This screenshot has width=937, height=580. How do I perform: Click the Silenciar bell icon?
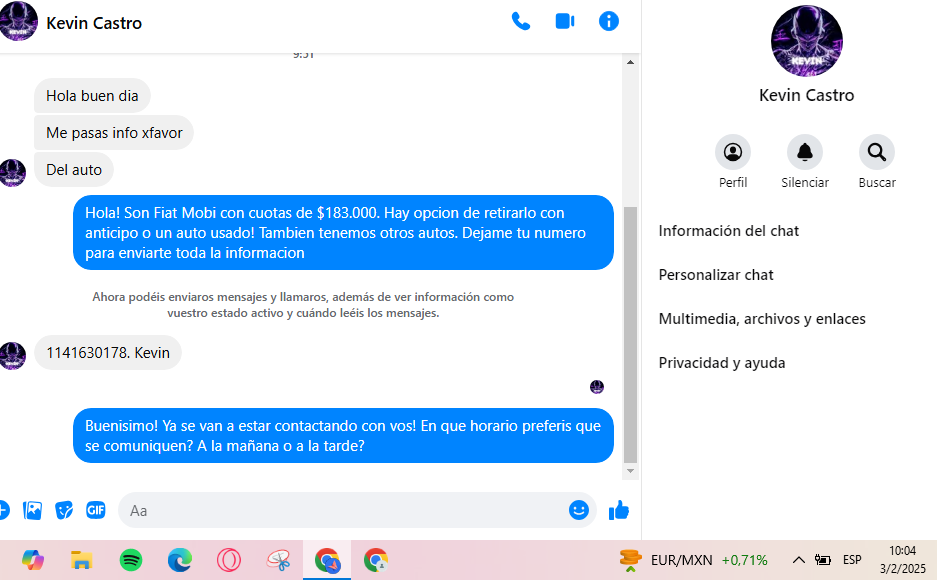click(805, 152)
